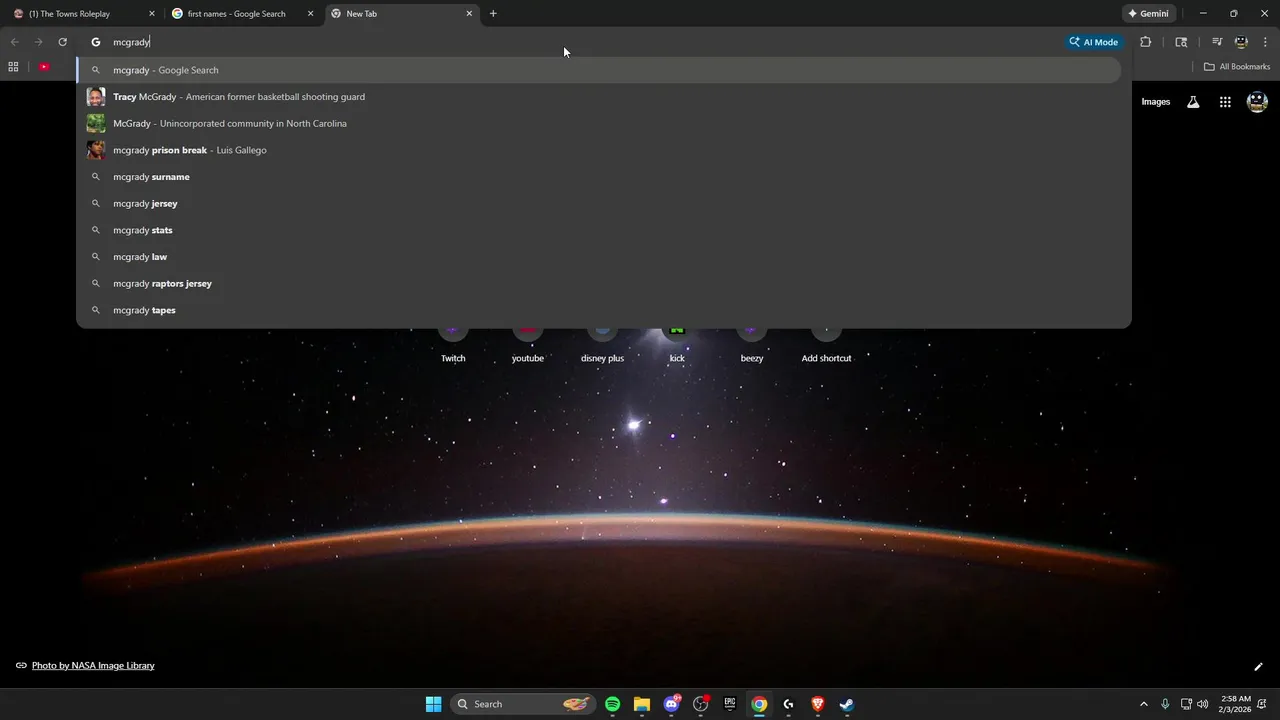This screenshot has width=1280, height=720.
Task: Open Discord from the taskbar
Action: coord(671,704)
